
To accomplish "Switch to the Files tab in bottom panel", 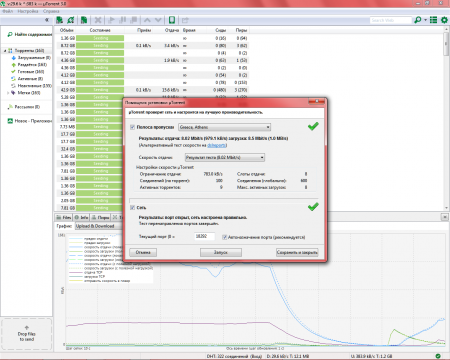I will pyautogui.click(x=64, y=217).
